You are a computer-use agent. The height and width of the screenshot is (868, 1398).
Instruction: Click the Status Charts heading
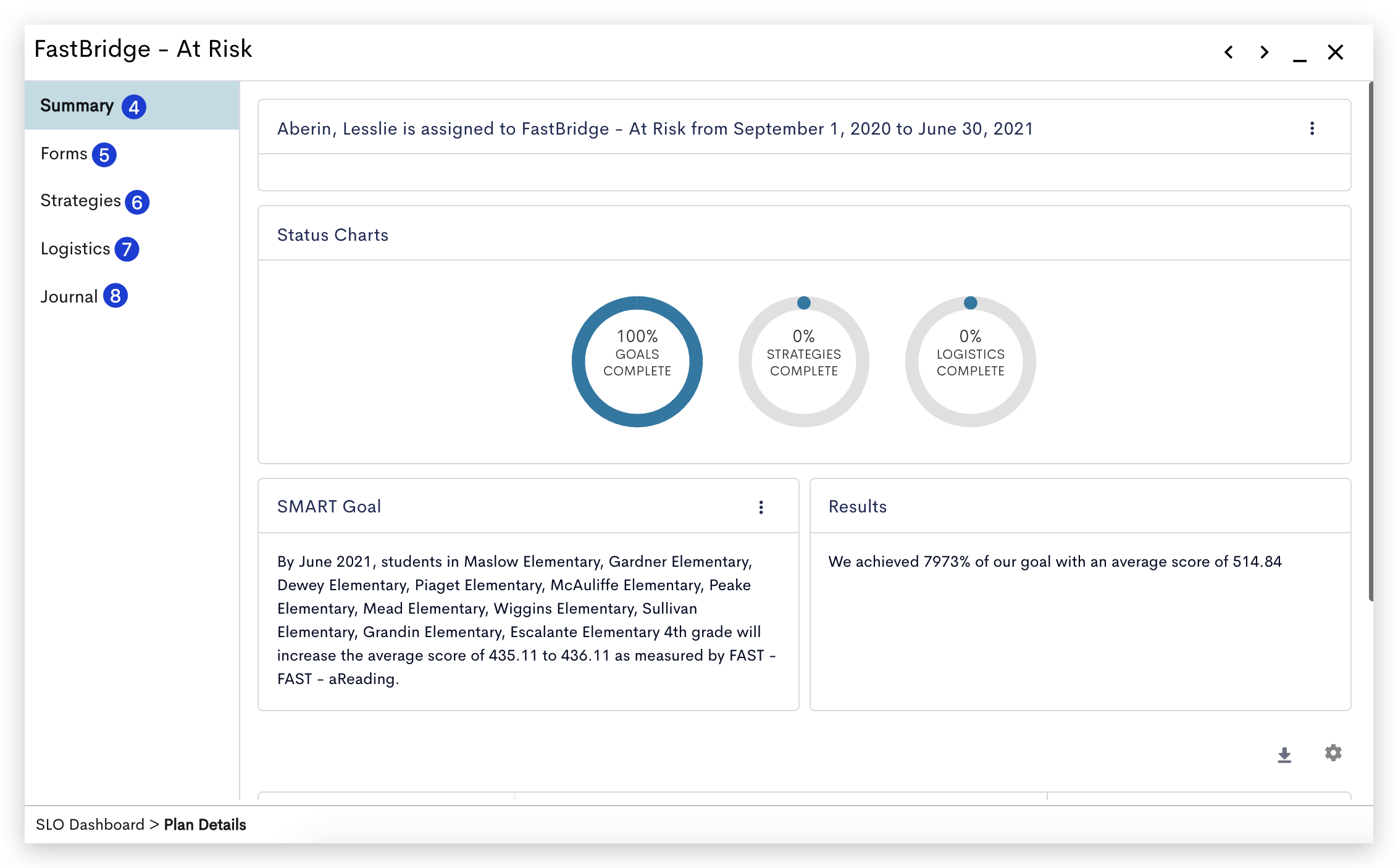tap(333, 235)
